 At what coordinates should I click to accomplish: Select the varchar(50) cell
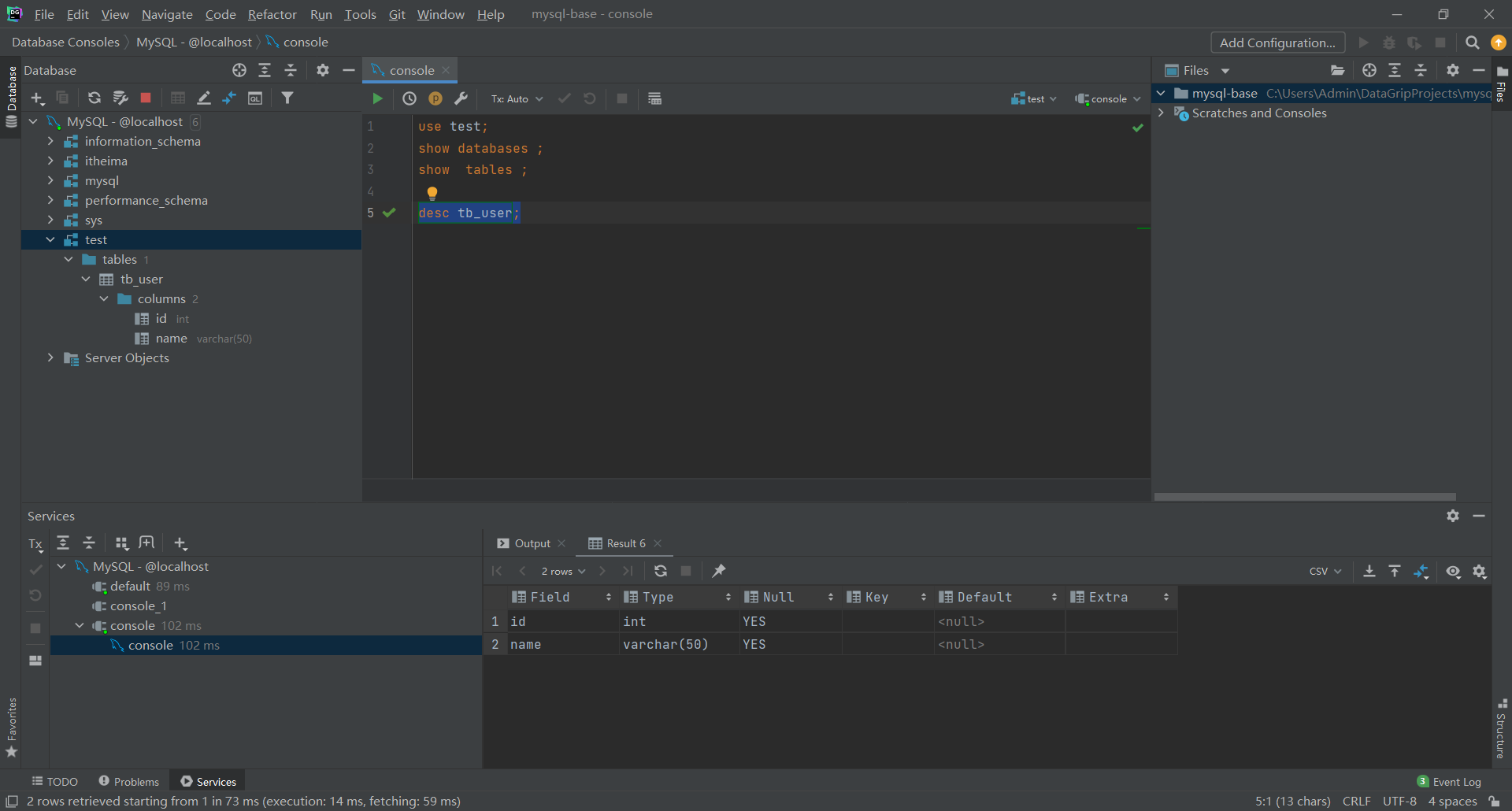point(678,644)
